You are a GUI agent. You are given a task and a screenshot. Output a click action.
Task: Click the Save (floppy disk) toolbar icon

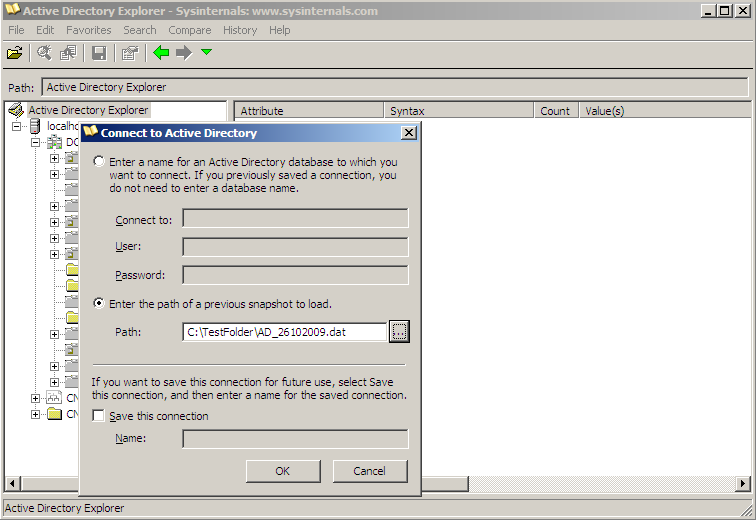(99, 53)
